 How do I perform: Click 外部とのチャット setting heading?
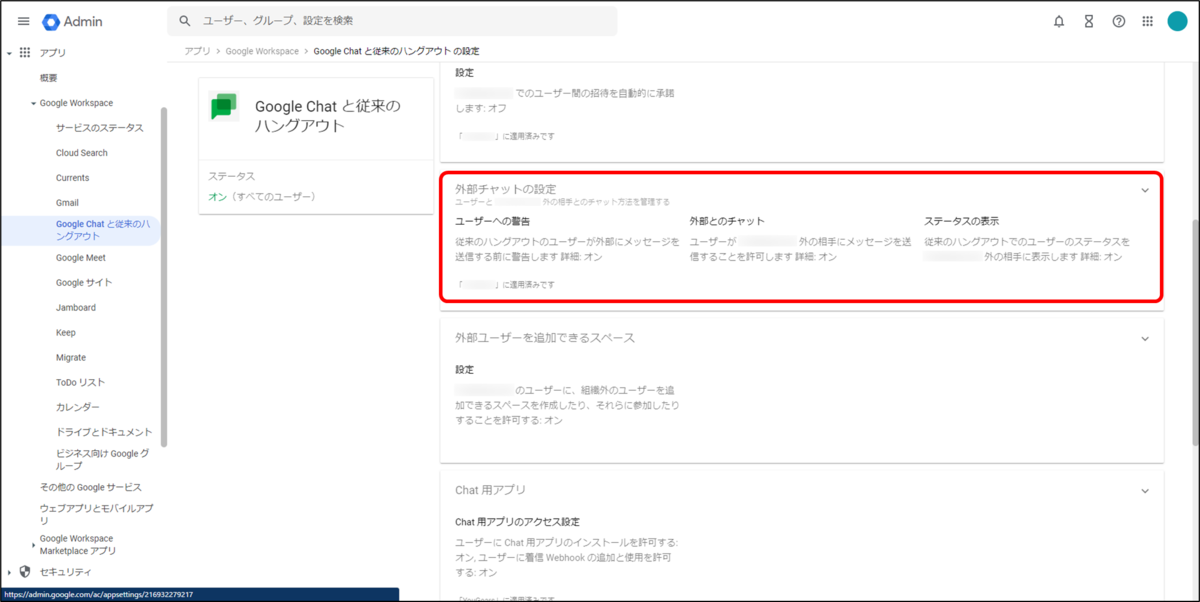pos(727,221)
